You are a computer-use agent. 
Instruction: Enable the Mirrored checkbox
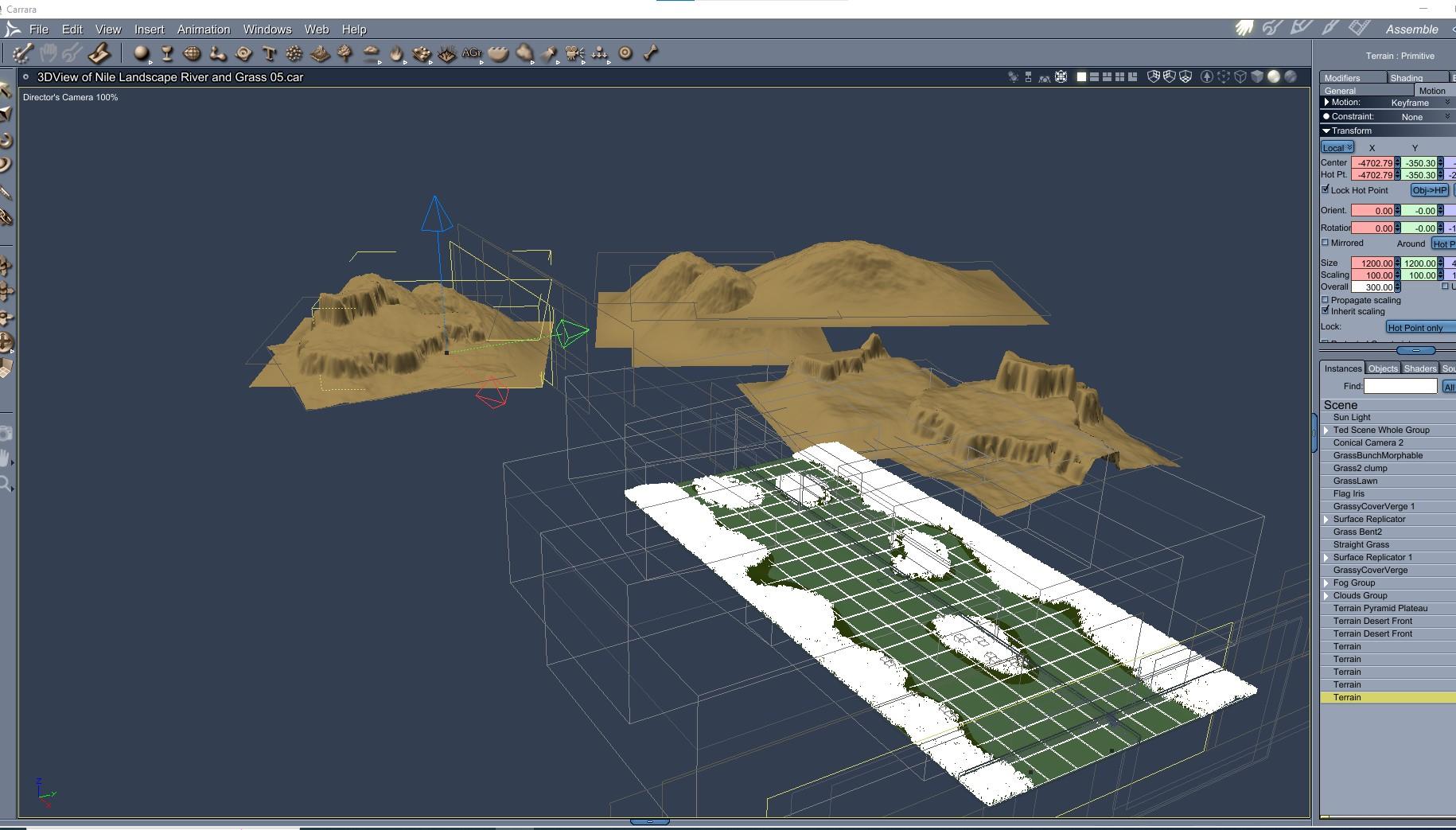1326,243
